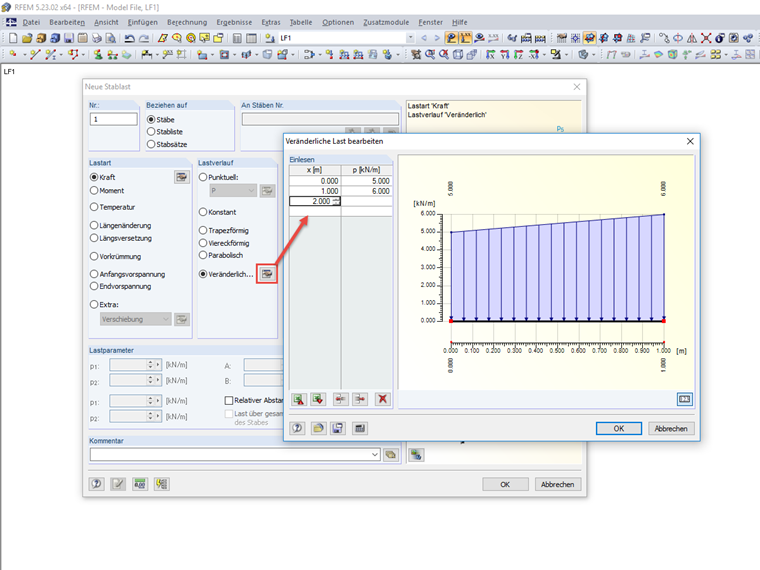760x570 pixels.
Task: Open the Verschiebung dropdown under Extra
Action: tap(166, 319)
